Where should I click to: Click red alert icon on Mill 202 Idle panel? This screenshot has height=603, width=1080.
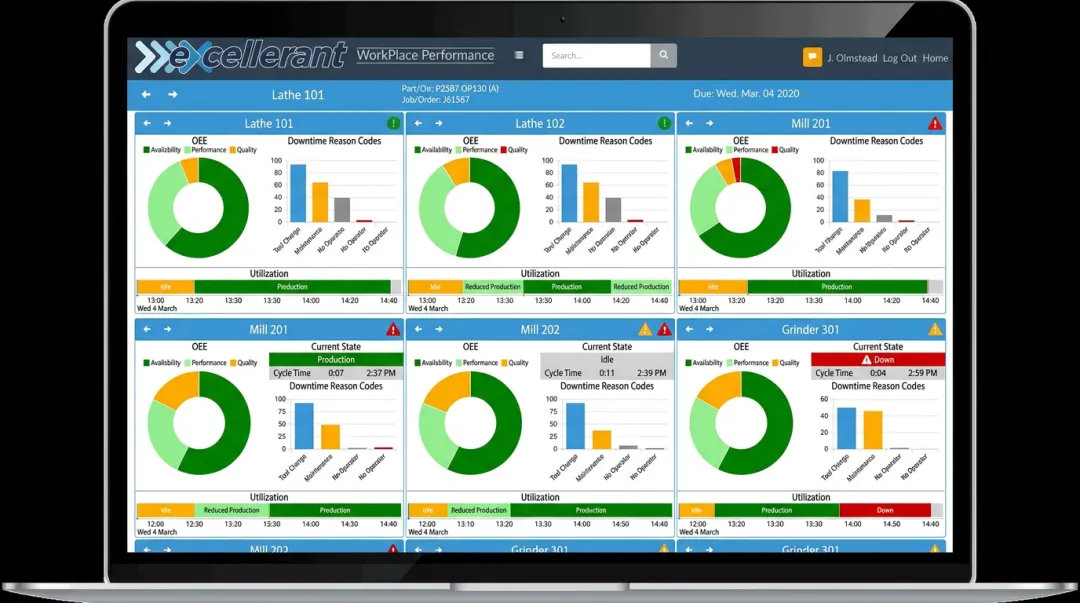[x=664, y=329]
